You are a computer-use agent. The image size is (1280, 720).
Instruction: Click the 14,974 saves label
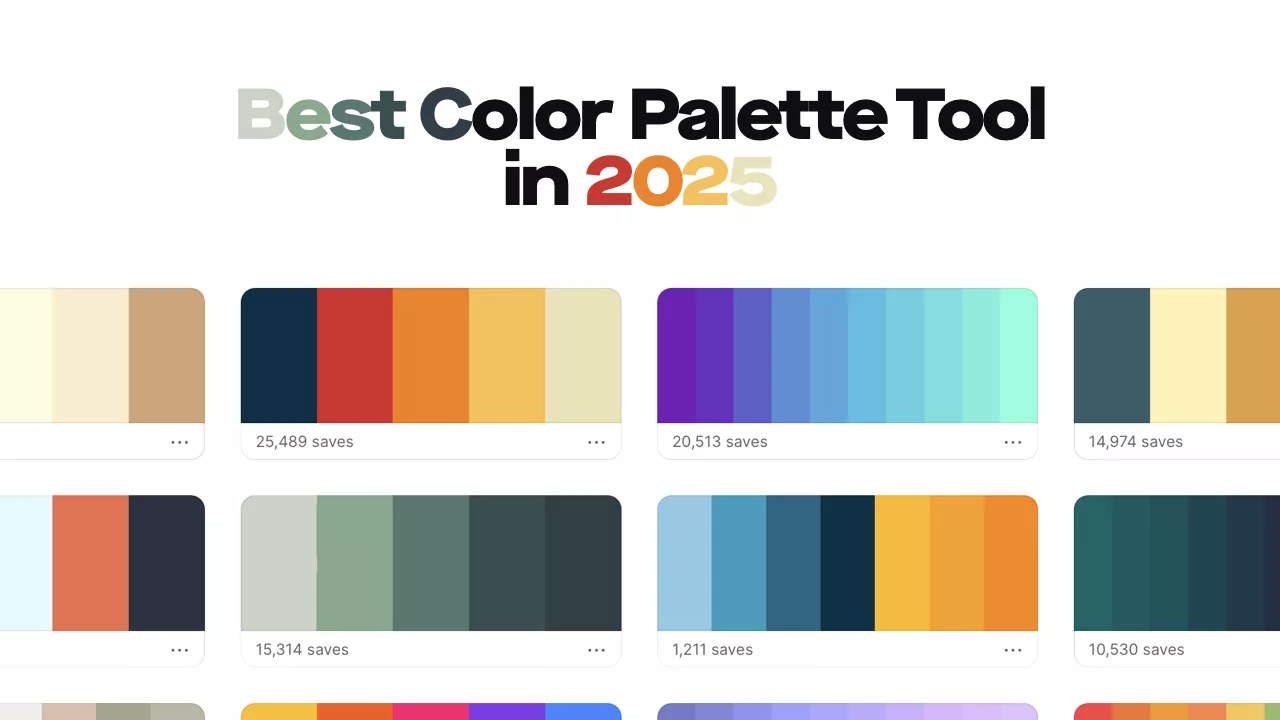[x=1135, y=442]
